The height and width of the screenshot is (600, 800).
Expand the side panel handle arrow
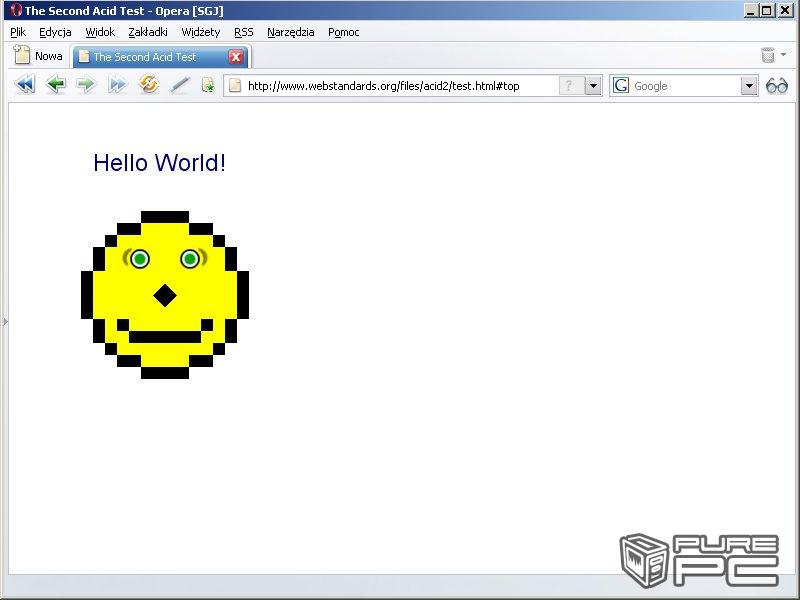(5, 321)
